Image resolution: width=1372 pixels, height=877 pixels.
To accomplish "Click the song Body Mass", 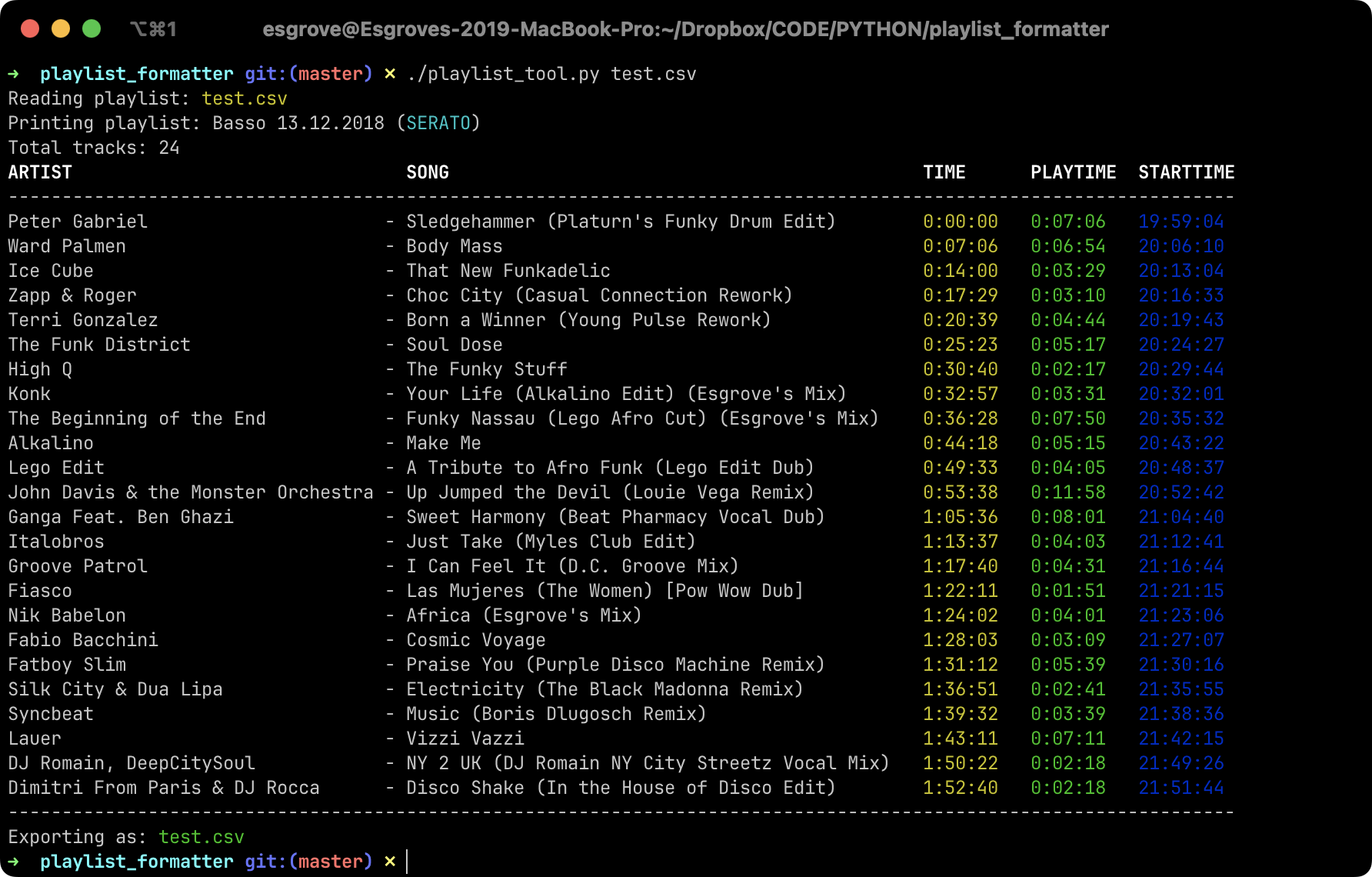I will pyautogui.click(x=455, y=246).
